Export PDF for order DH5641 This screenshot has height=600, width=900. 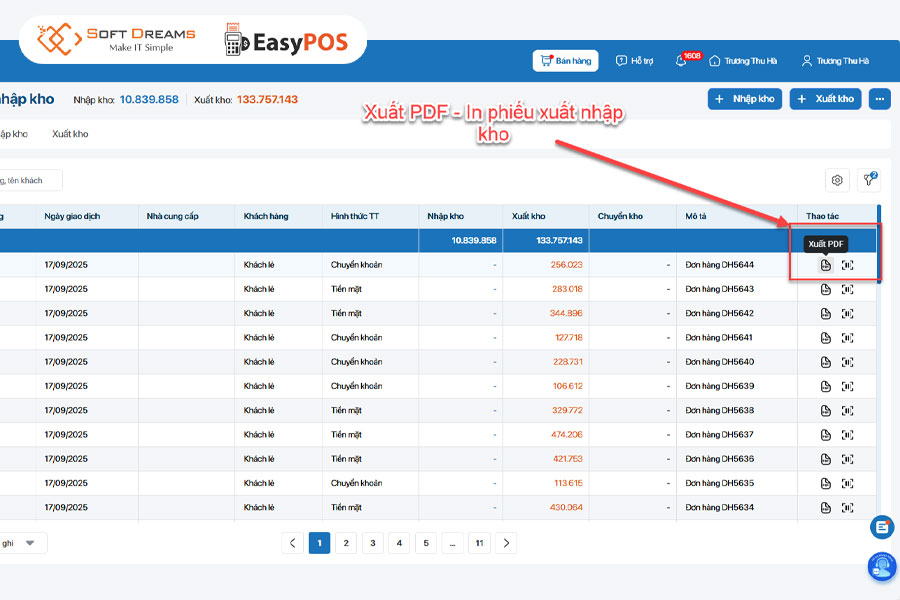(825, 338)
